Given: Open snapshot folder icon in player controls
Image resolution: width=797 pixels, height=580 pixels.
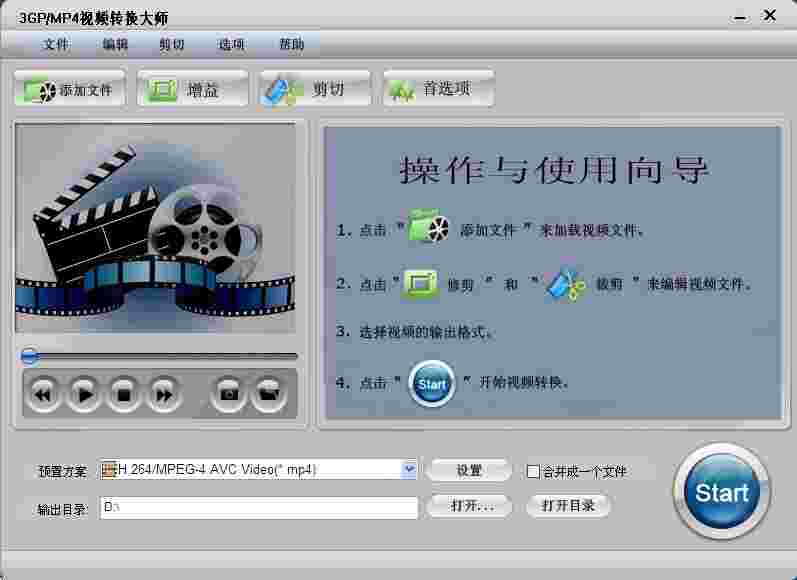Looking at the screenshot, I should point(269,394).
